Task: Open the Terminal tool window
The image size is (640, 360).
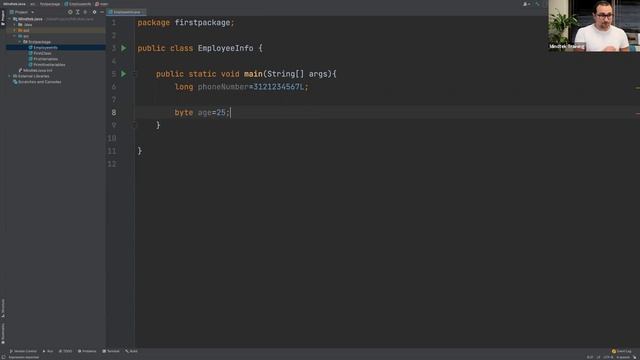Action: pos(111,351)
